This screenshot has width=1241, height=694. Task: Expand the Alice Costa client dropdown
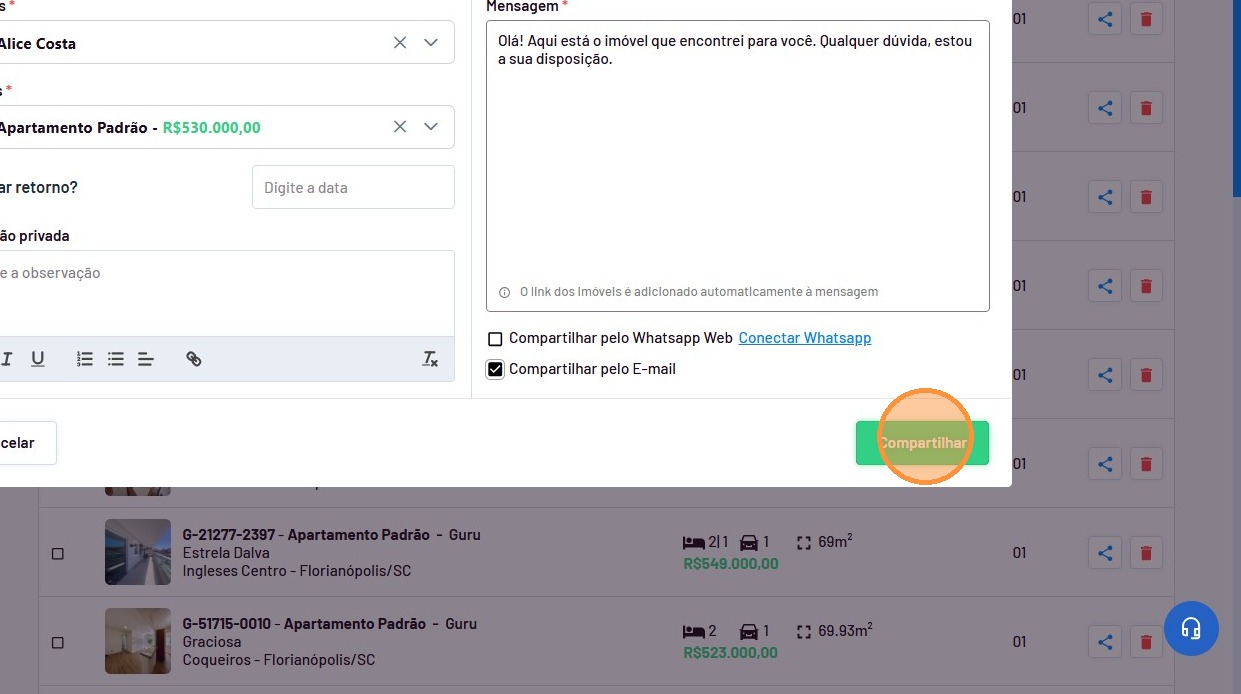pos(431,43)
